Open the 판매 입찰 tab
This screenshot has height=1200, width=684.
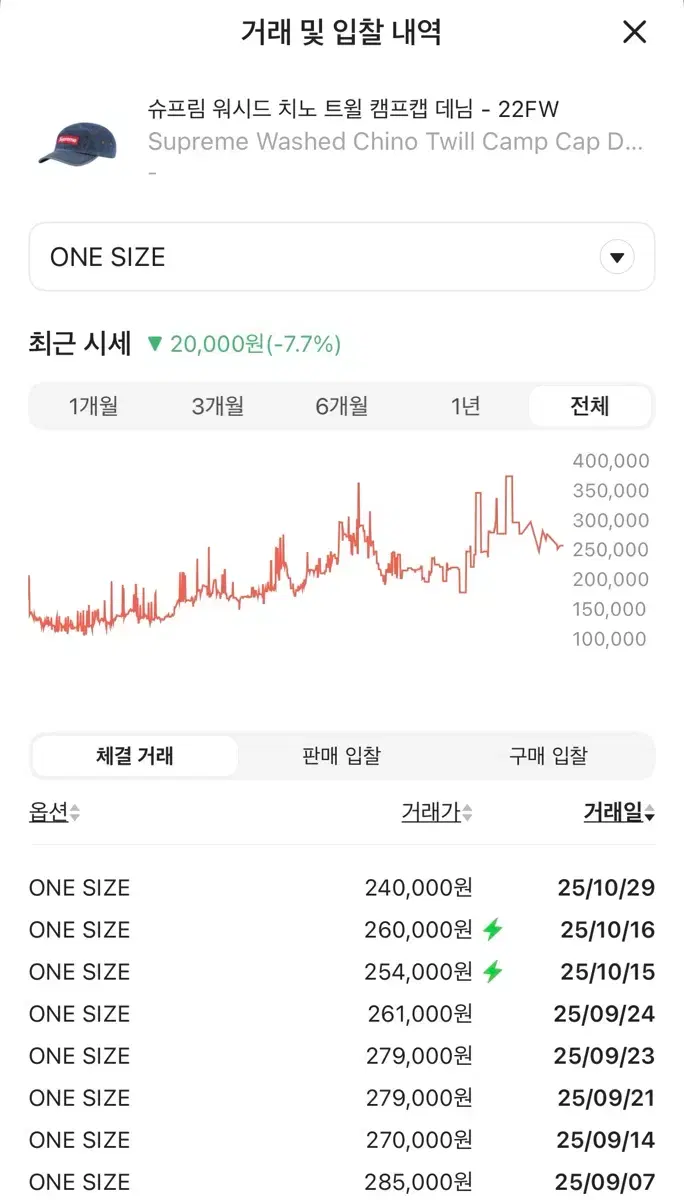(341, 756)
